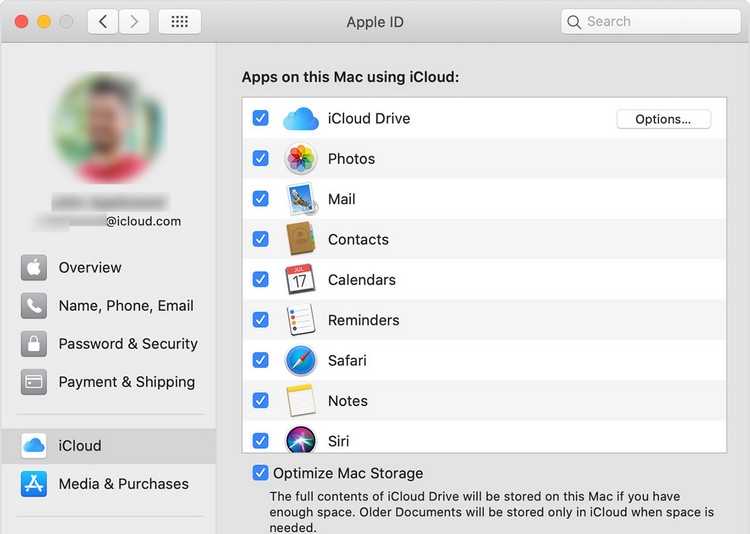Click the Mail label

pyautogui.click(x=342, y=199)
